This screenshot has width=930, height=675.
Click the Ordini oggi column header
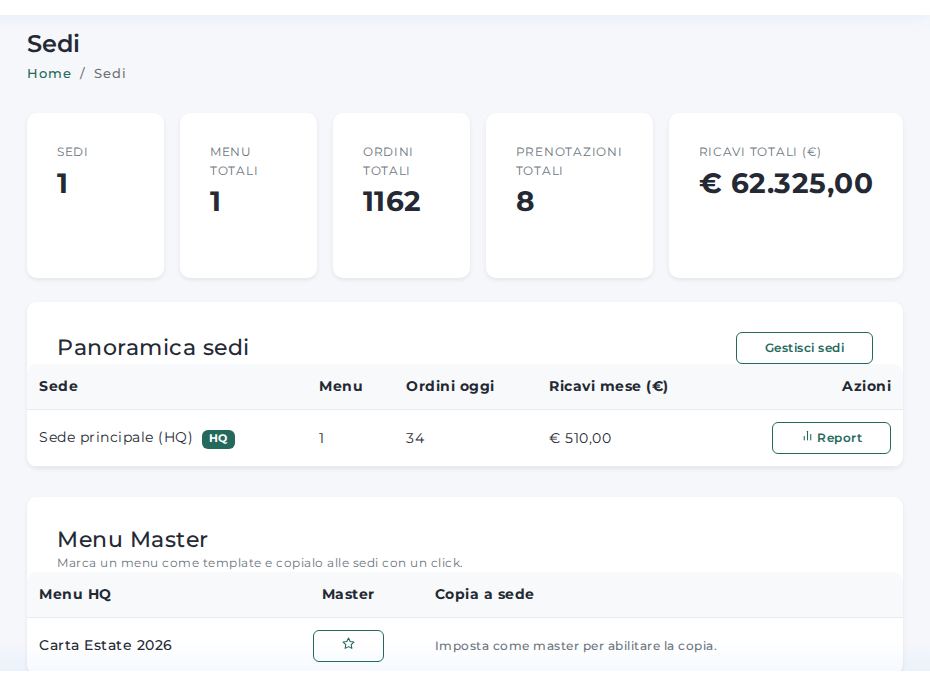point(450,386)
